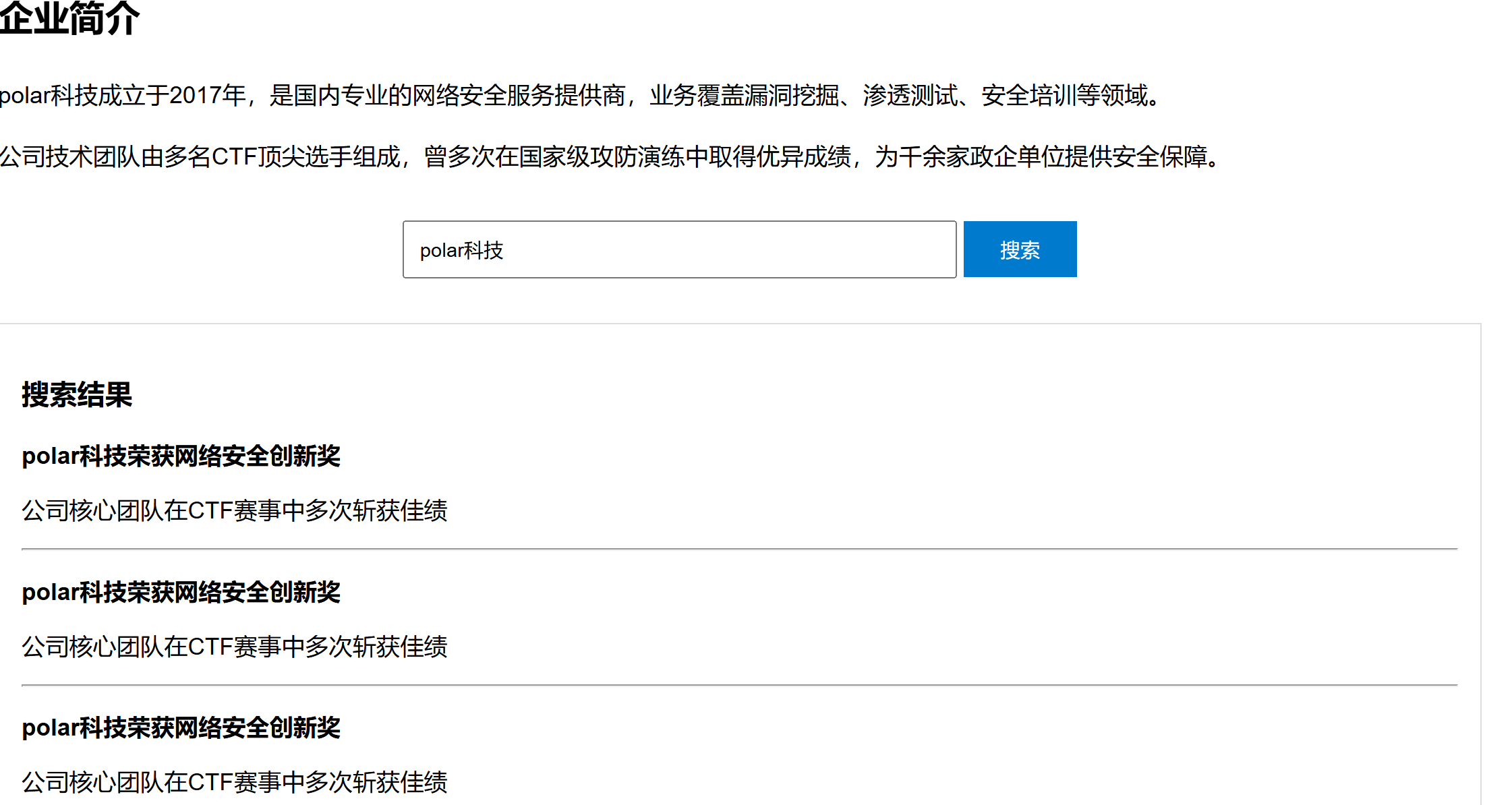This screenshot has width=1512, height=805.
Task: Open the first polar科技荣获网络安全创新奖 result
Action: pos(181,456)
